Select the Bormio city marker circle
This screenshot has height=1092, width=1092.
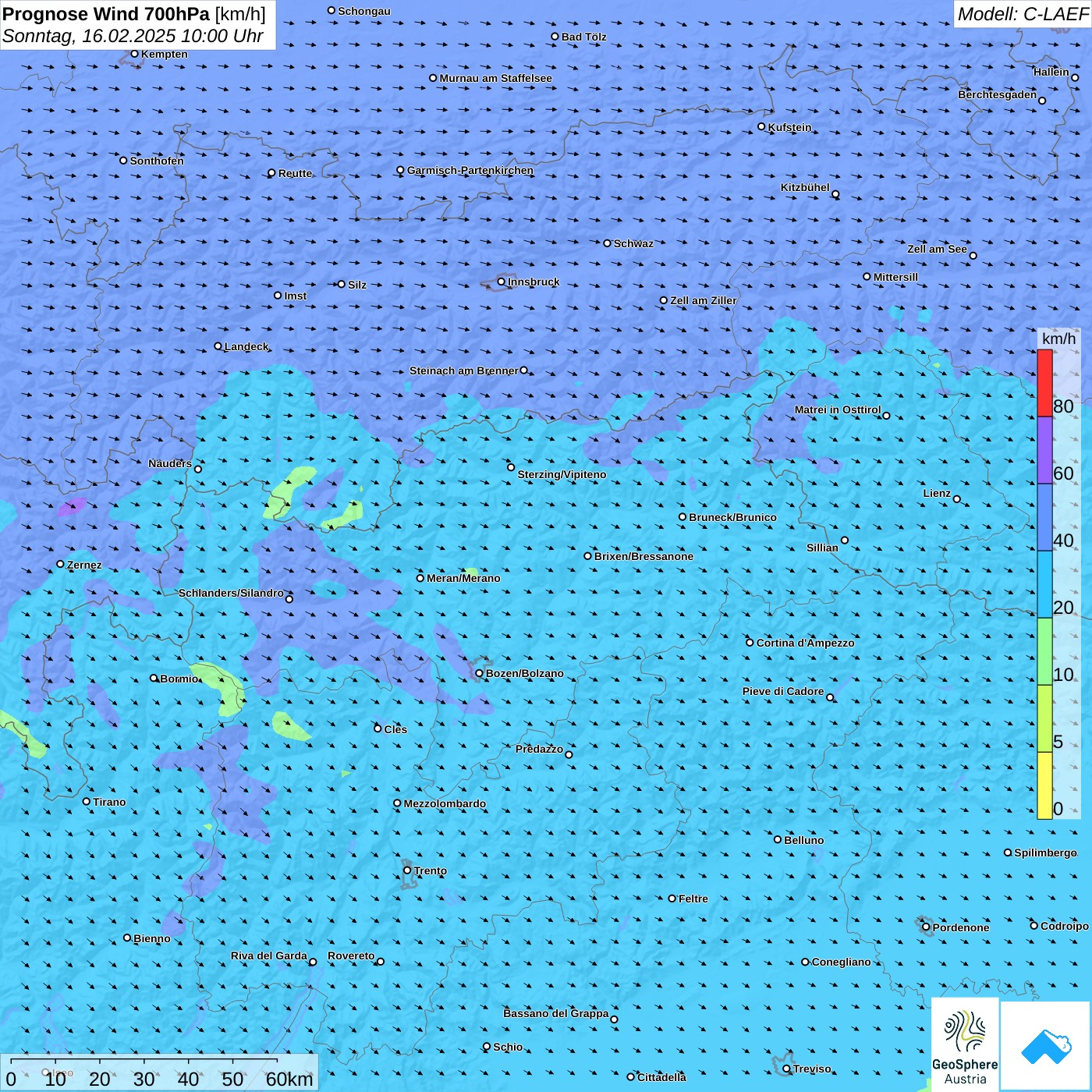154,678
